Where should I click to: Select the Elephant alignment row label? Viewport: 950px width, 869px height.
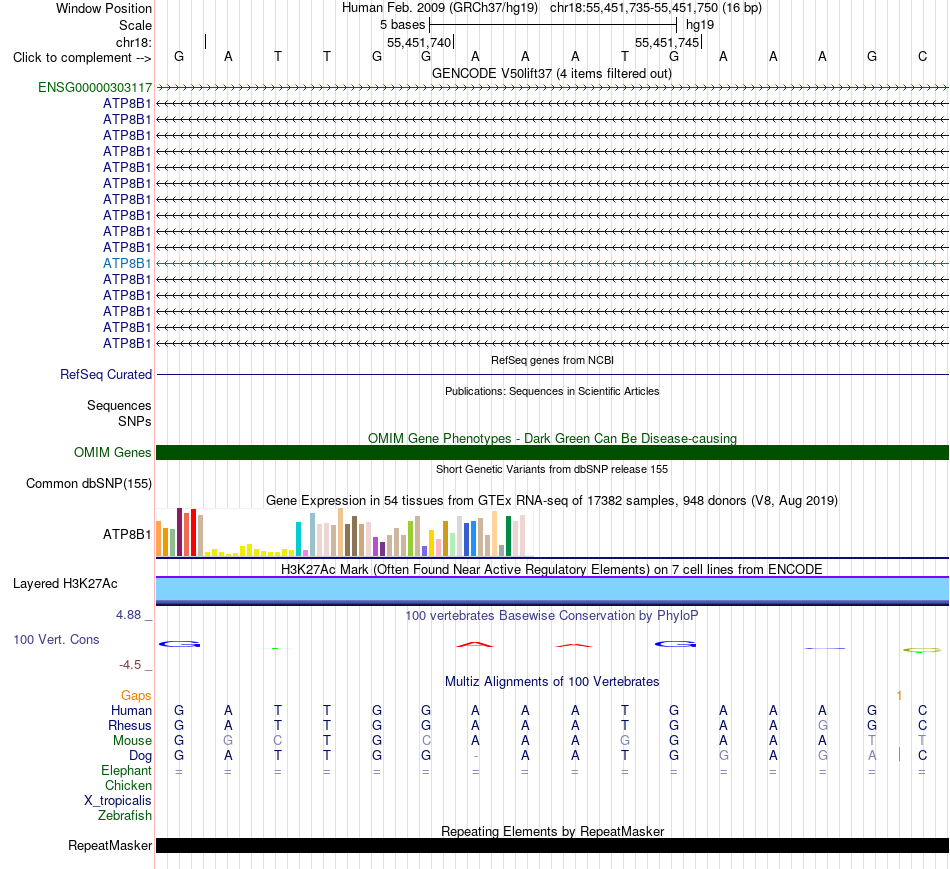(x=126, y=770)
